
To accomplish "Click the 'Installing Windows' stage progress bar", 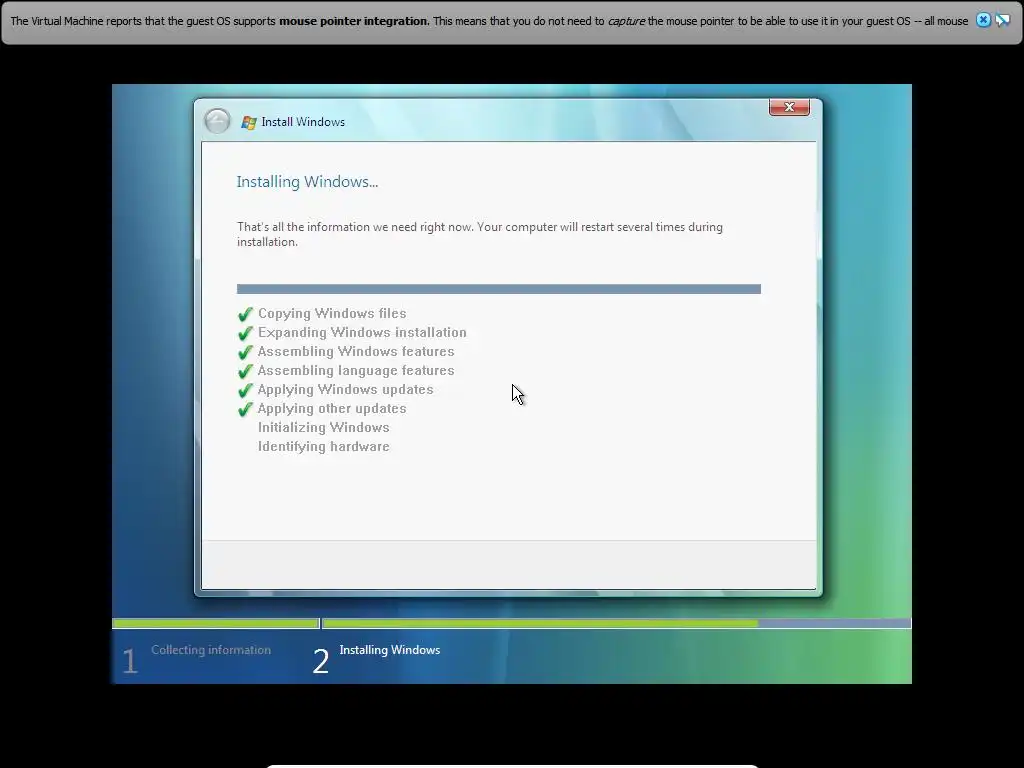I will (x=616, y=624).
